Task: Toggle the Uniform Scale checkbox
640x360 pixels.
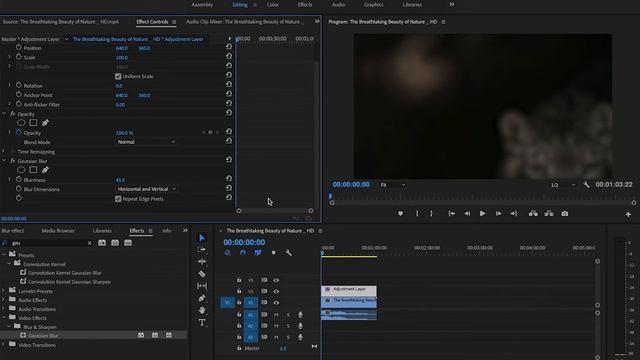Action: (118, 76)
